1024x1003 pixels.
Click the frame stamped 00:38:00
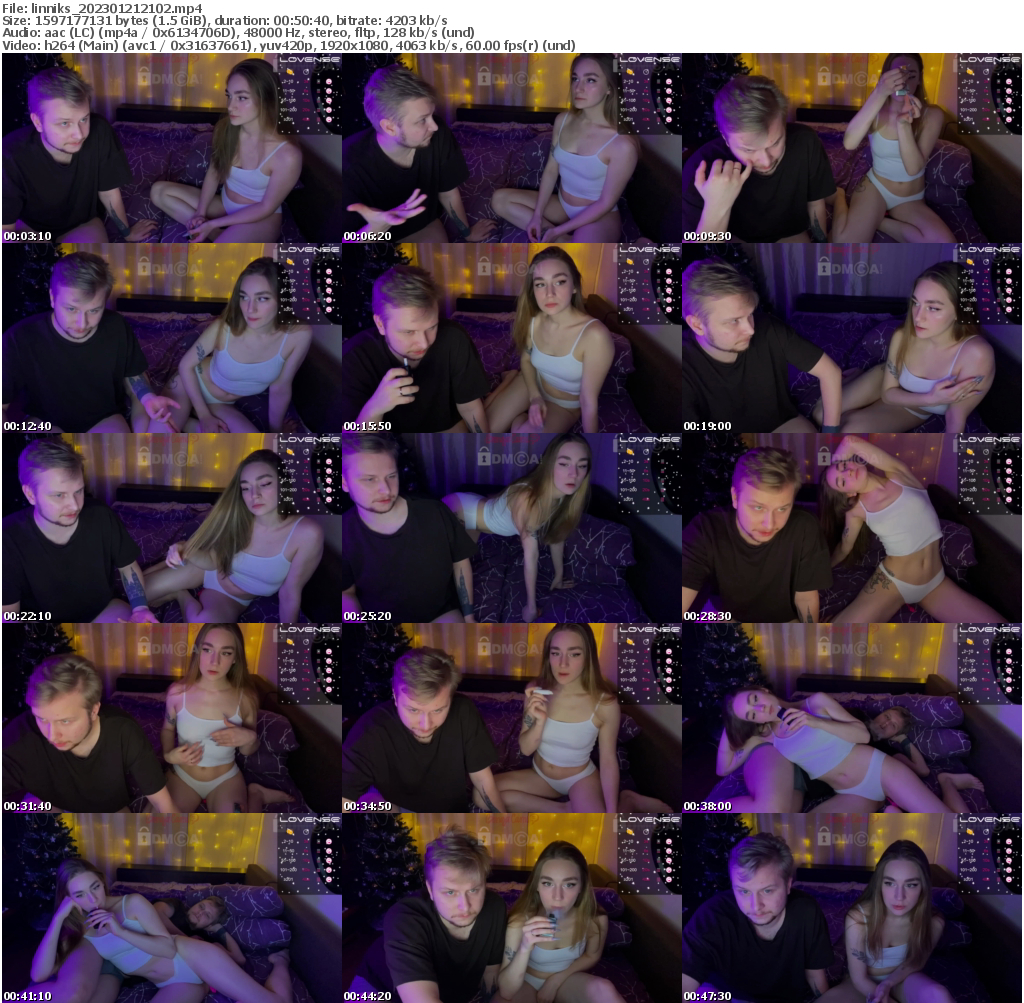point(851,715)
